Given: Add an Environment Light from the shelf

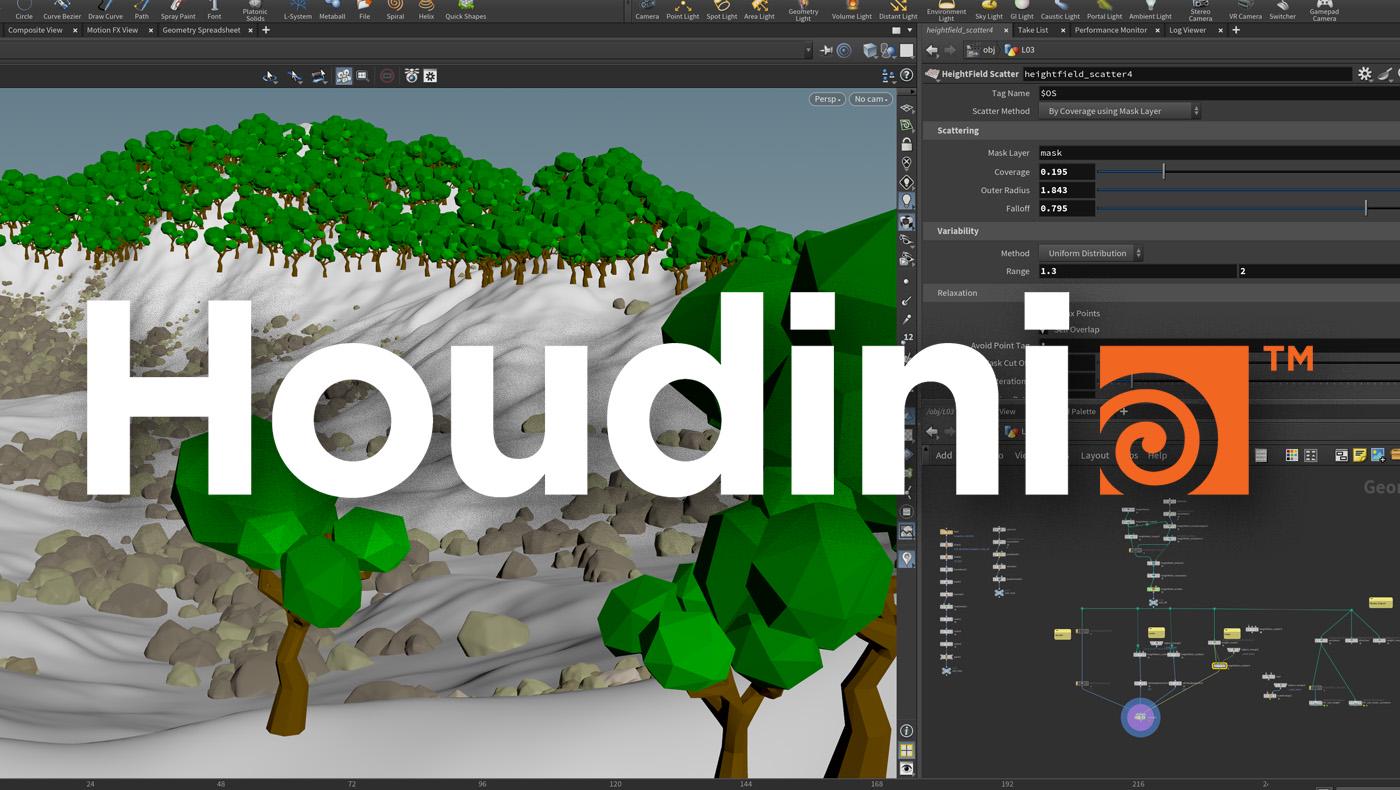Looking at the screenshot, I should 946,10.
